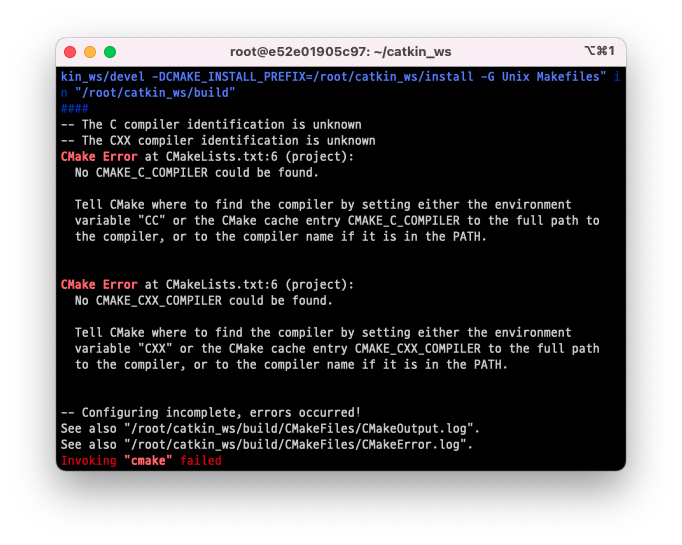Click the ⌥⌘1 shortcut indicator in title bar
This screenshot has height=545, width=682.
point(599,51)
